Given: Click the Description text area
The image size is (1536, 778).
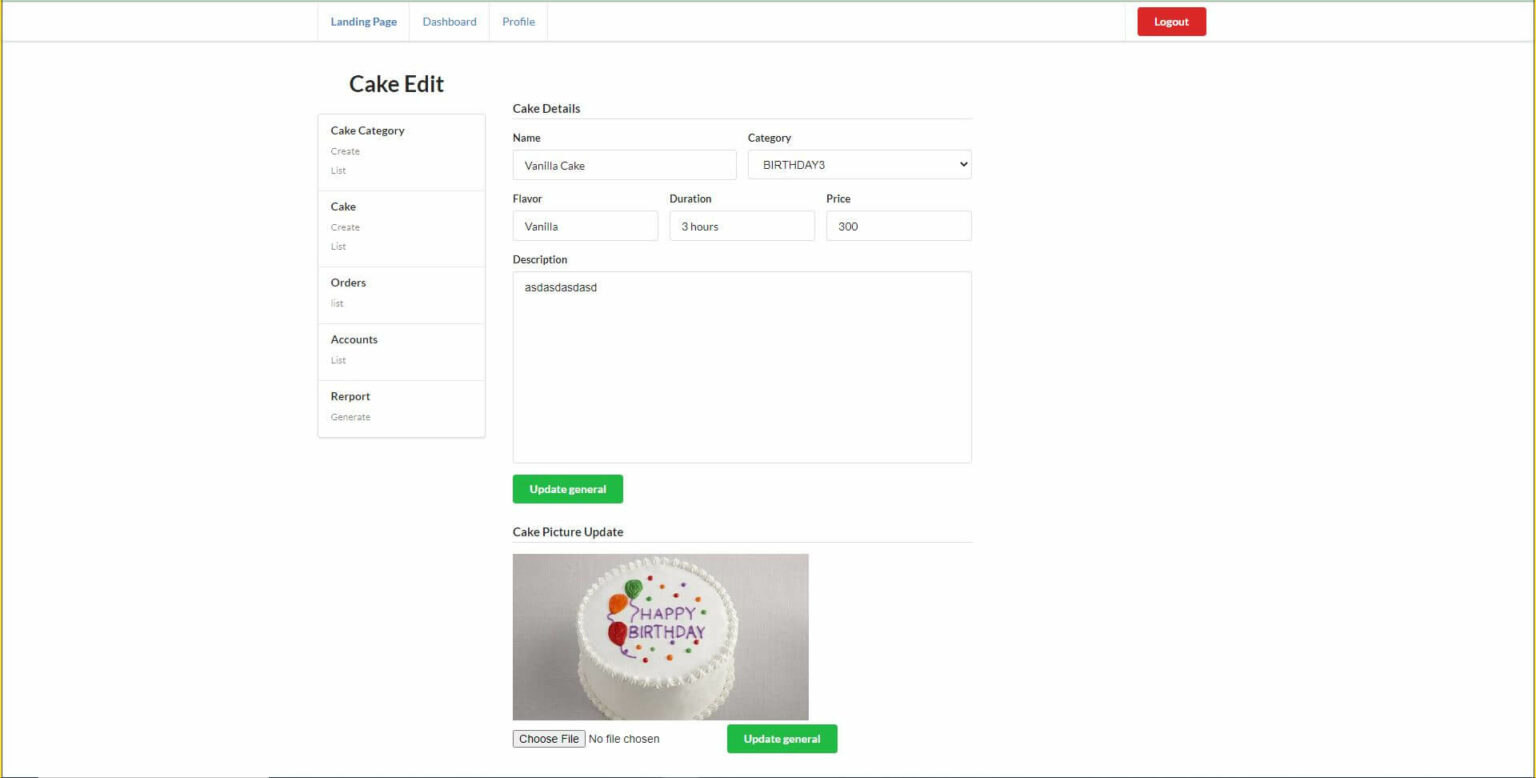Looking at the screenshot, I should point(741,365).
